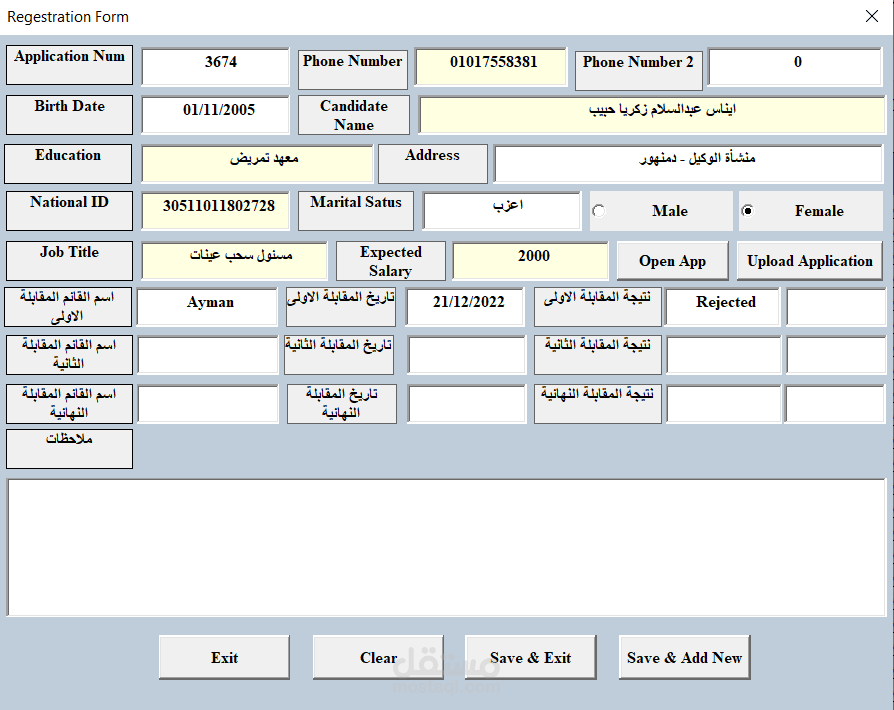Click the تاريخ المقابلة النهائية label
Viewport: 894px width, 710px height.
pyautogui.click(x=342, y=404)
